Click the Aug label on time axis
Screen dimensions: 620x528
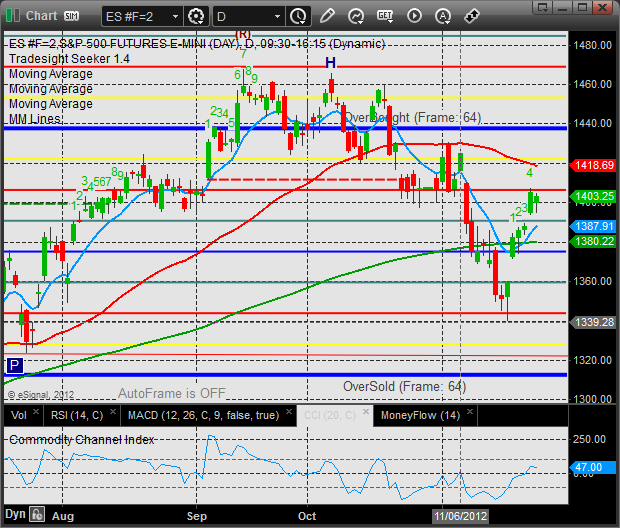(x=63, y=516)
